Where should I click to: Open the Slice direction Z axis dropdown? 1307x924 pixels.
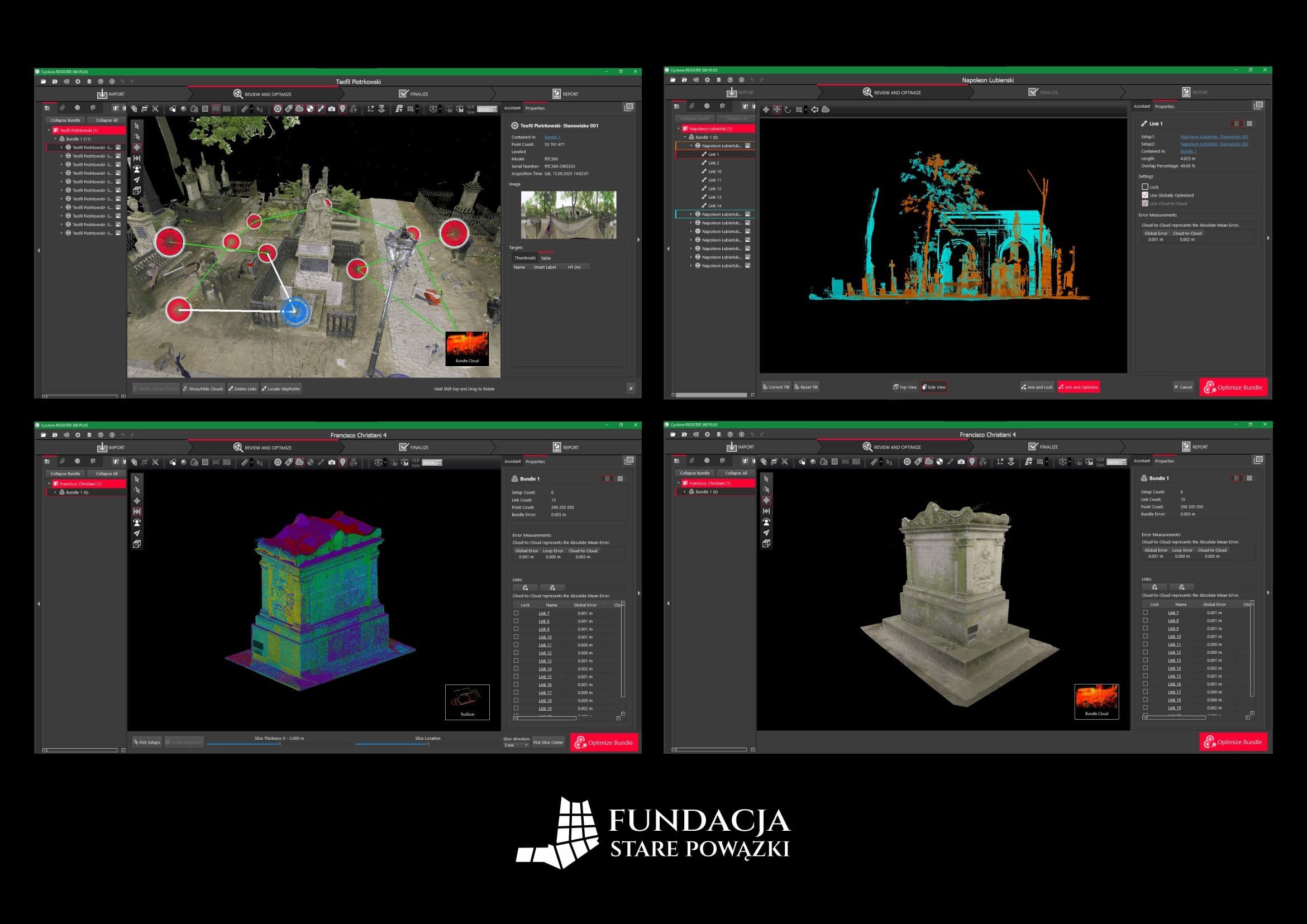pos(516,745)
